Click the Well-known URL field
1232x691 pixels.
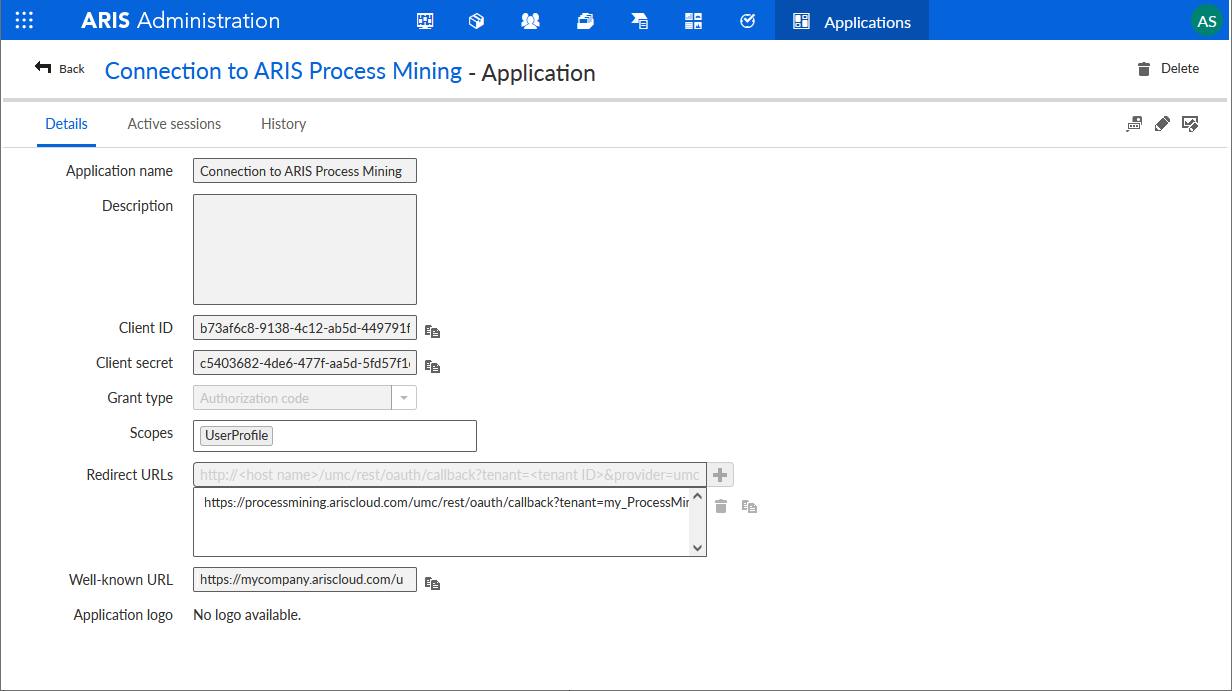tap(305, 580)
